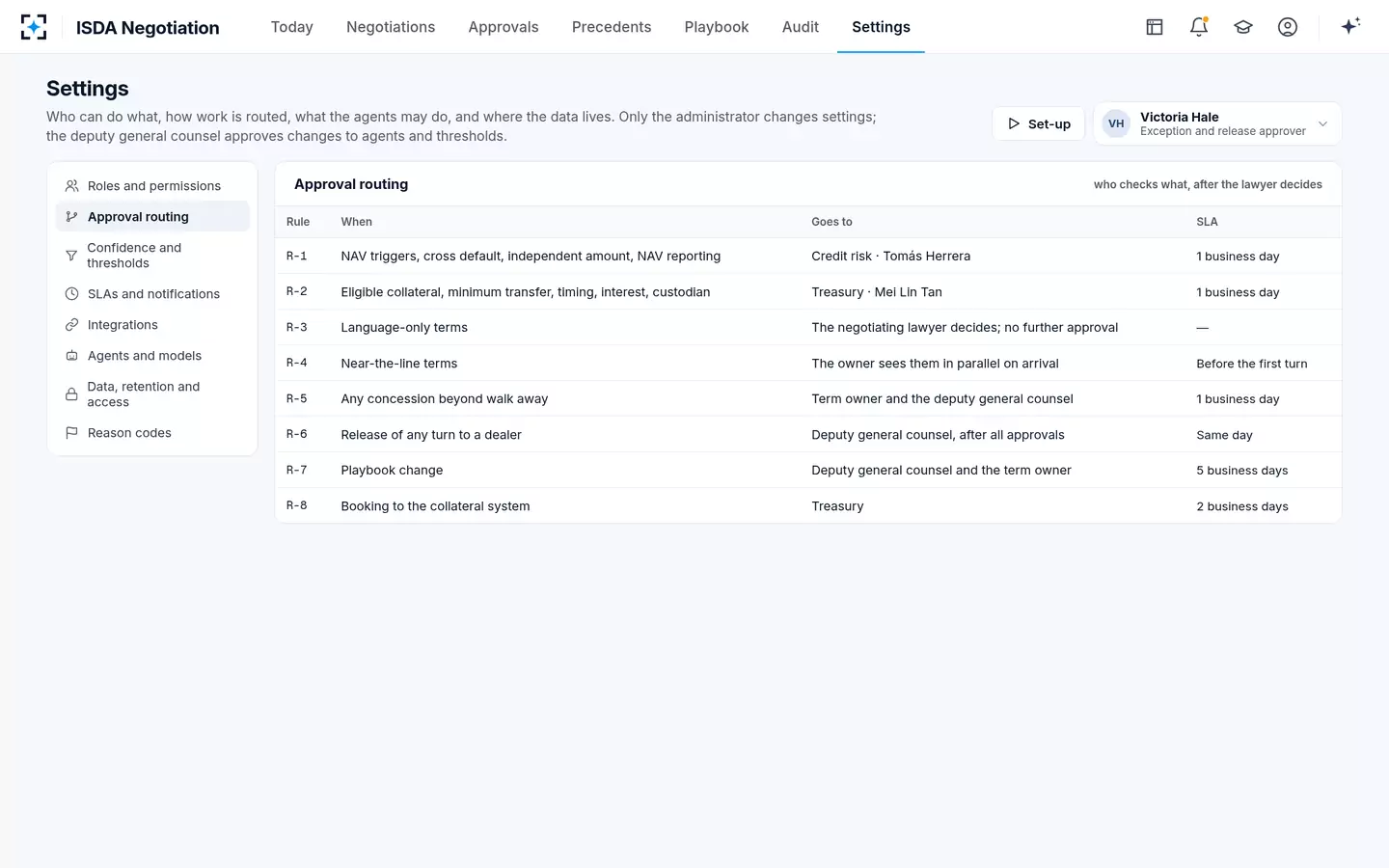Click 'Release of any turn to a dealer'
This screenshot has height=868, width=1389.
pos(431,435)
